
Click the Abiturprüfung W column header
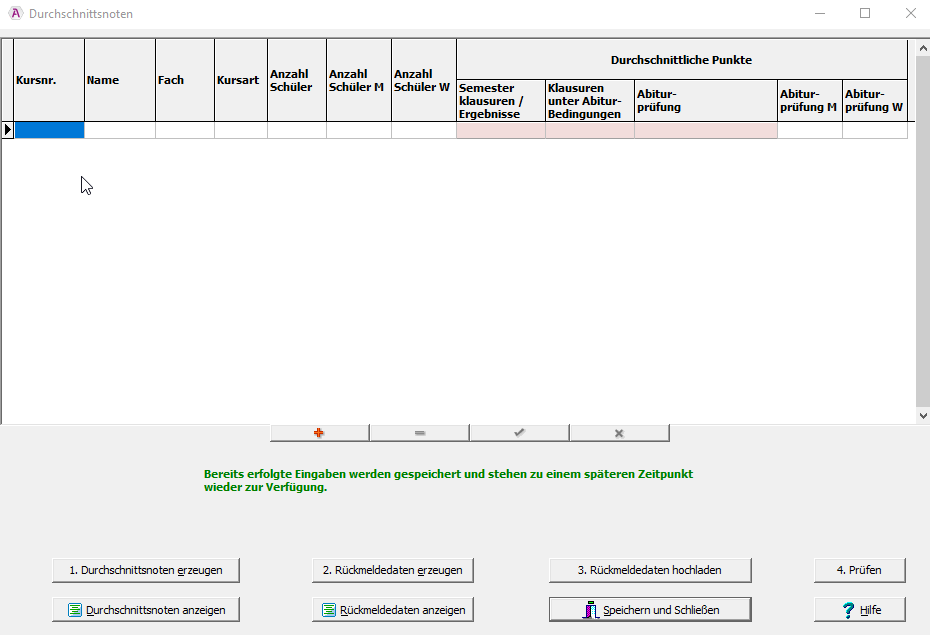click(x=875, y=101)
